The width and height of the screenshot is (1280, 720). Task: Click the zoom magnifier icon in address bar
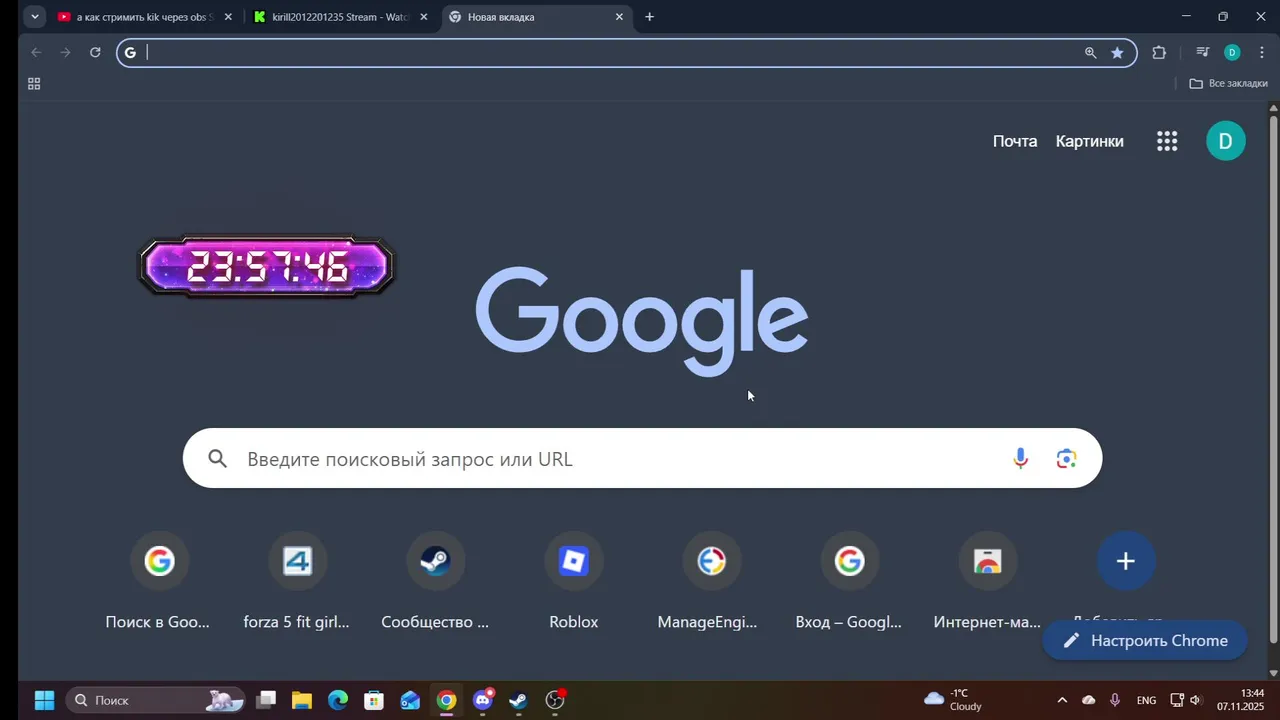tap(1091, 53)
